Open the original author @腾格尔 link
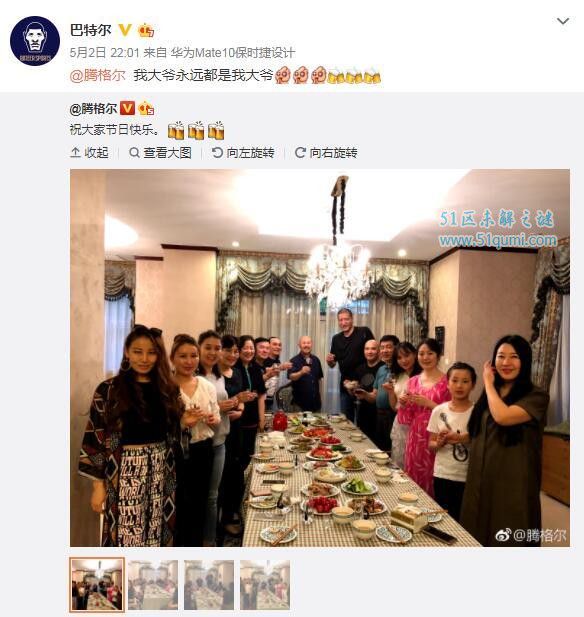584x617 pixels. [93, 108]
